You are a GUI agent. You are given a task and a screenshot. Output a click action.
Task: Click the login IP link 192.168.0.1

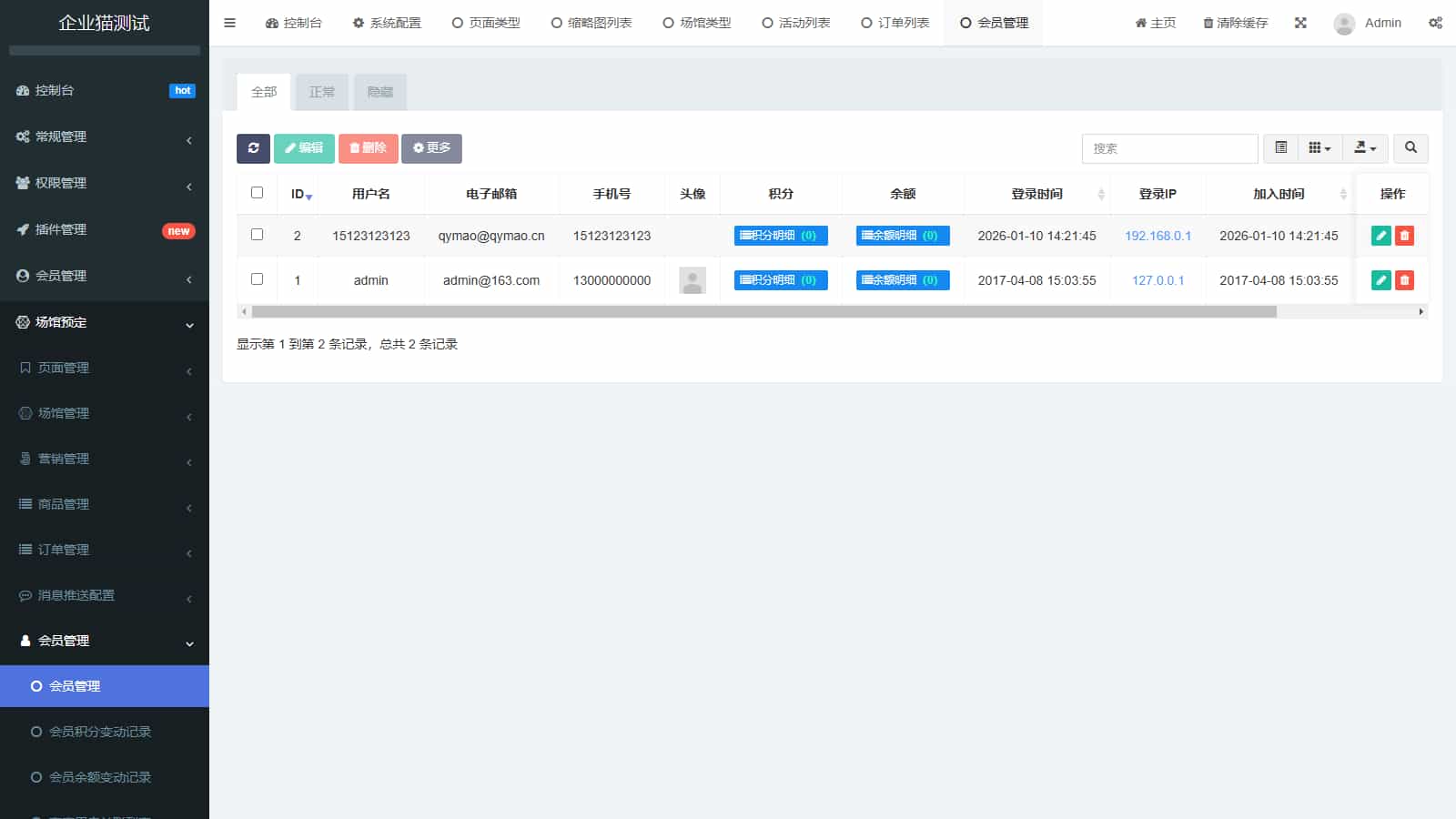1158,236
